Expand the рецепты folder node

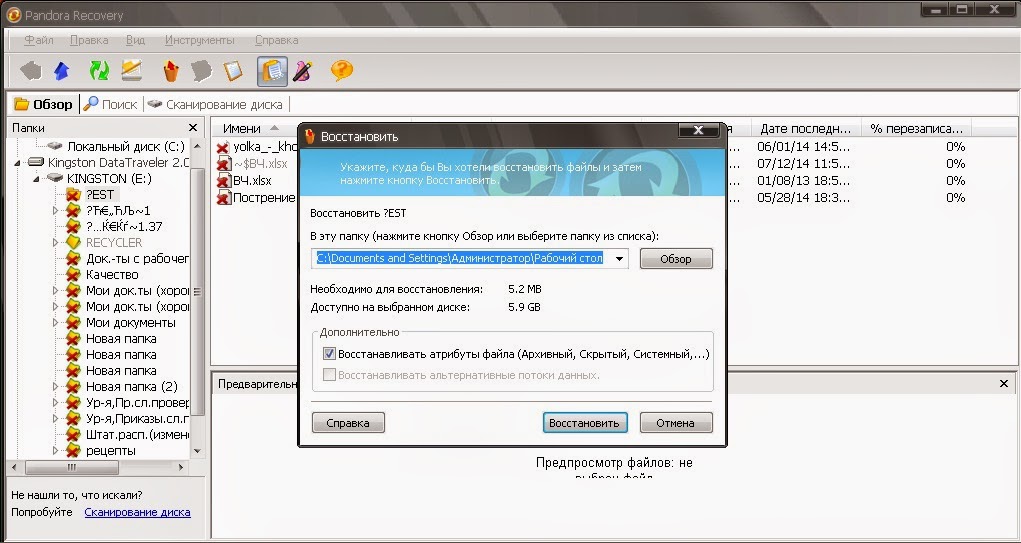coord(56,451)
